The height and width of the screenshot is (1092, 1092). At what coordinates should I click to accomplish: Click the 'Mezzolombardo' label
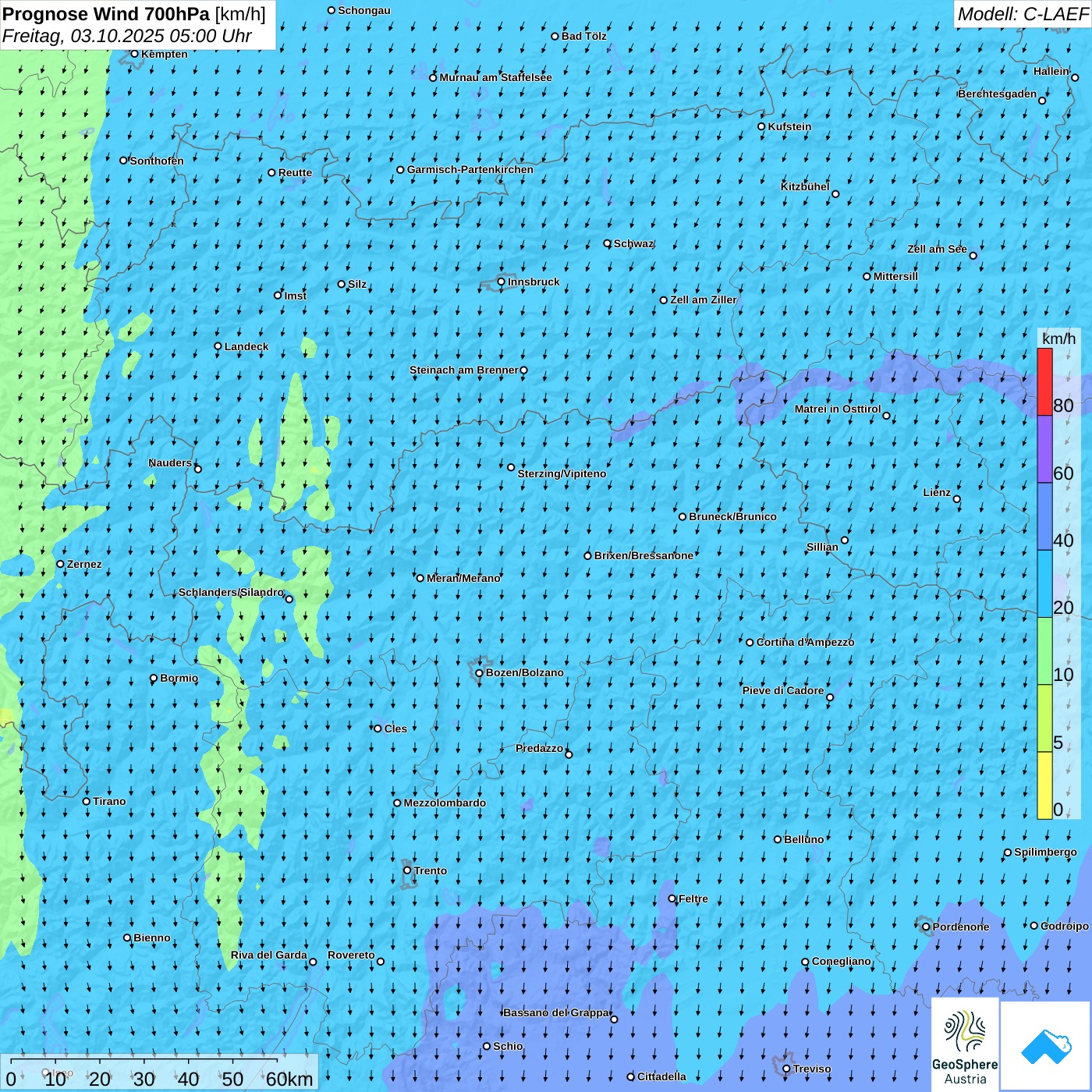tap(445, 803)
